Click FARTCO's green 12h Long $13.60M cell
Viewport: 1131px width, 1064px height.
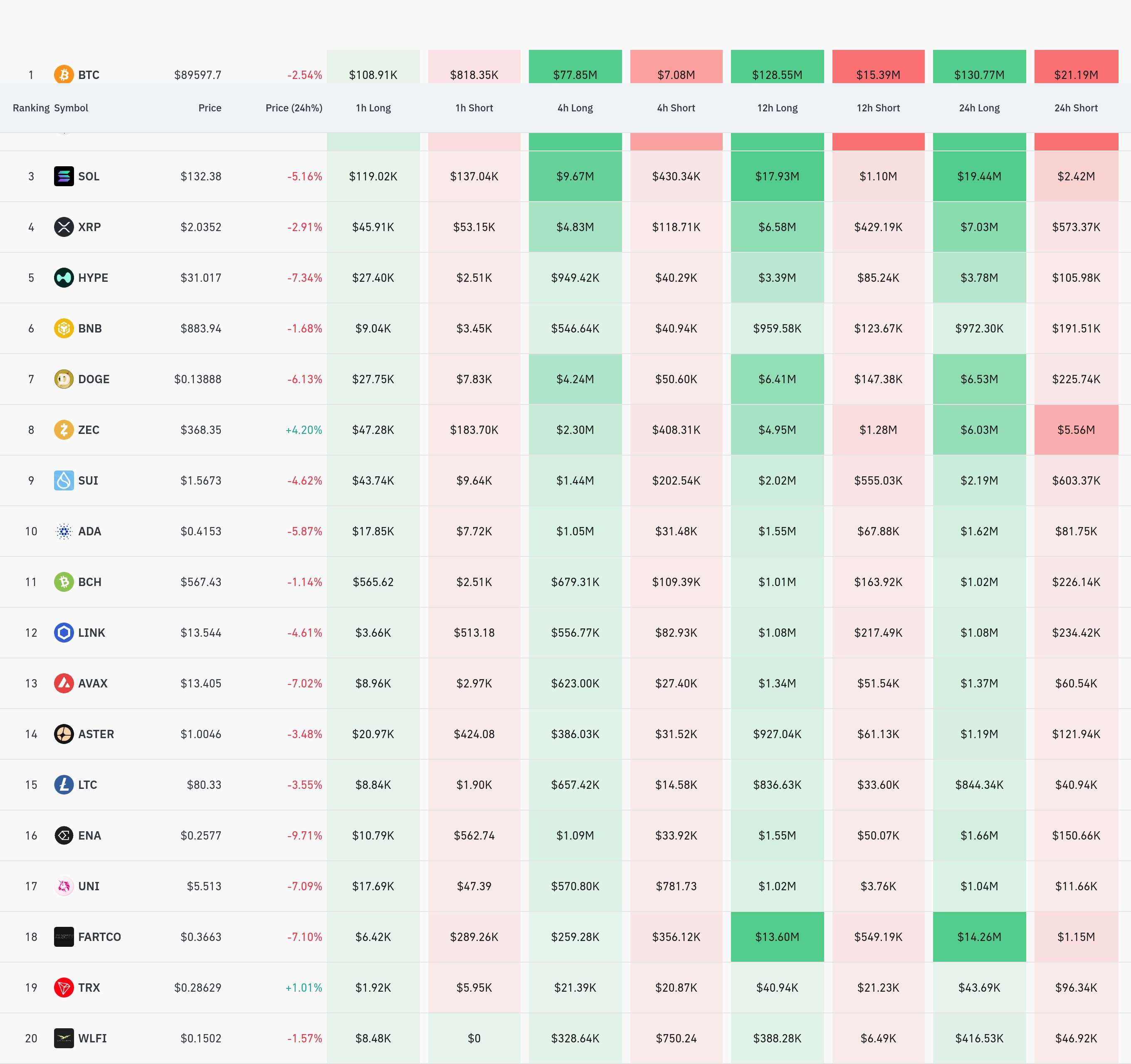pos(777,937)
